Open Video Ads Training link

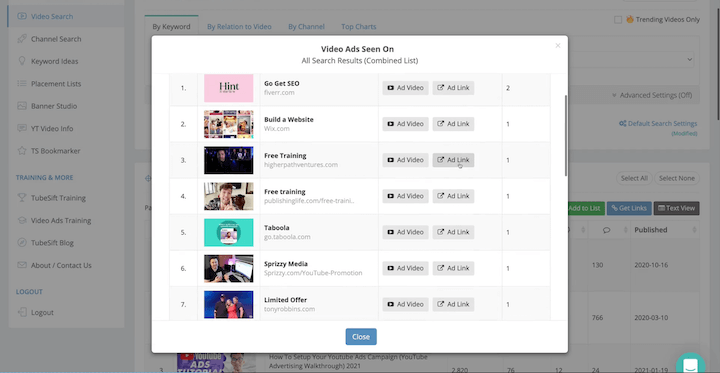click(61, 220)
